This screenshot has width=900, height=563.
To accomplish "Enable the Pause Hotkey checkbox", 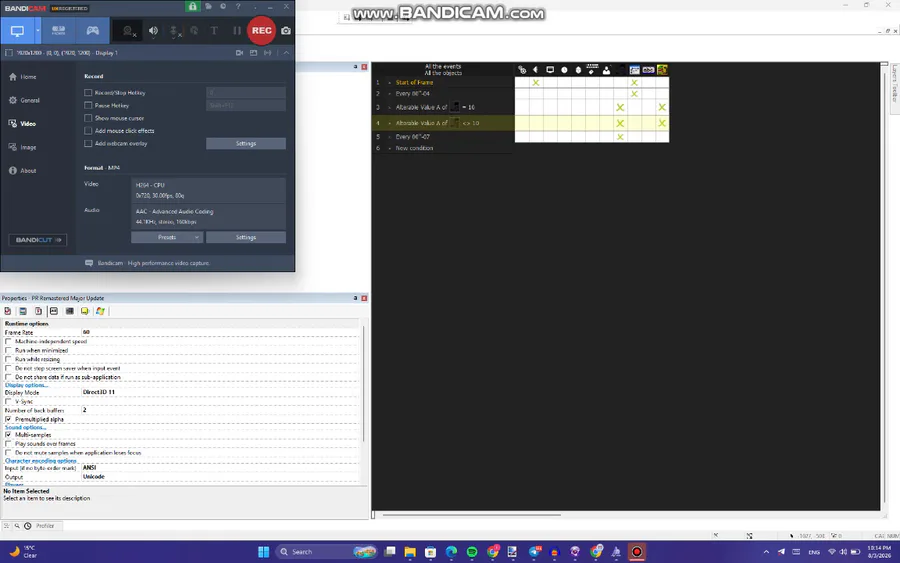I will (88, 106).
